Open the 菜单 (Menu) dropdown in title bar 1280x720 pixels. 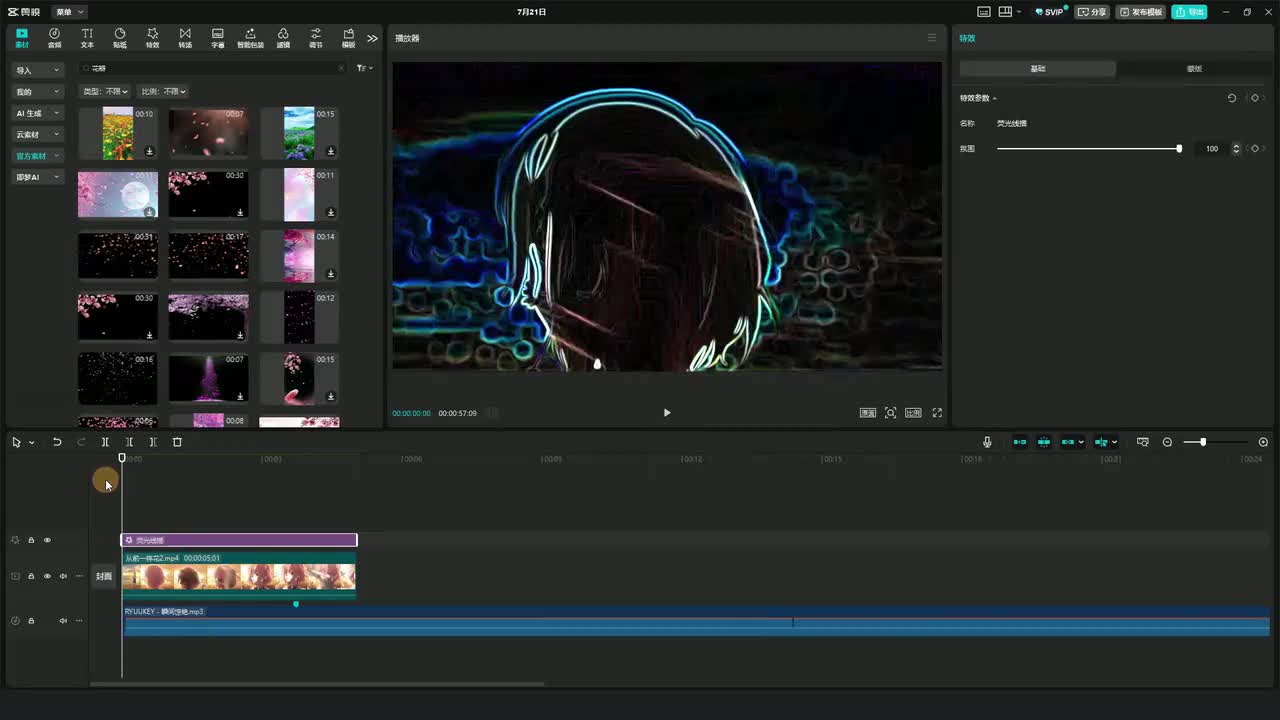pyautogui.click(x=68, y=12)
